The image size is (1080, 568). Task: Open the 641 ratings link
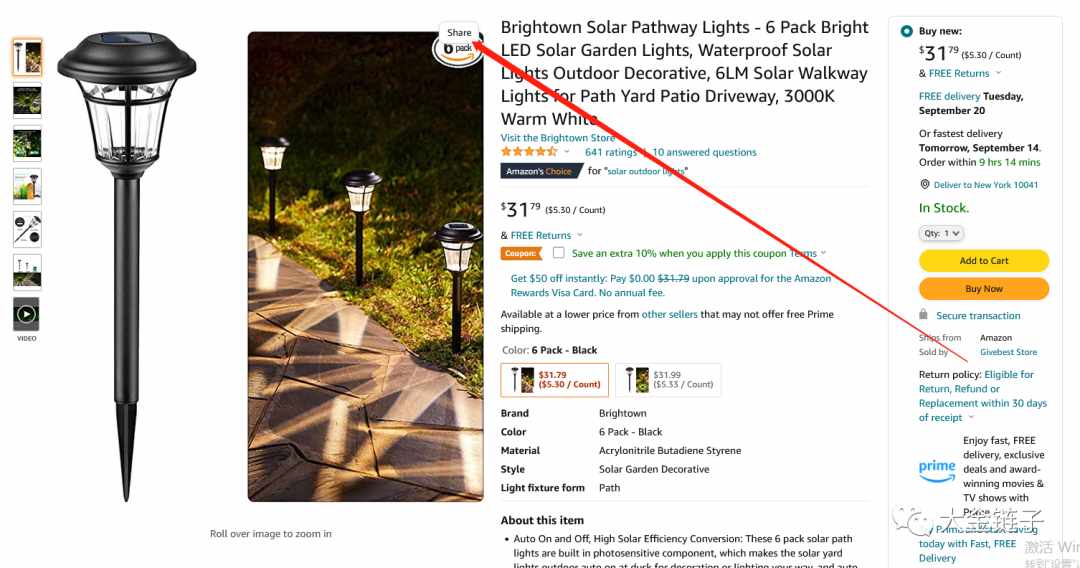click(x=611, y=152)
